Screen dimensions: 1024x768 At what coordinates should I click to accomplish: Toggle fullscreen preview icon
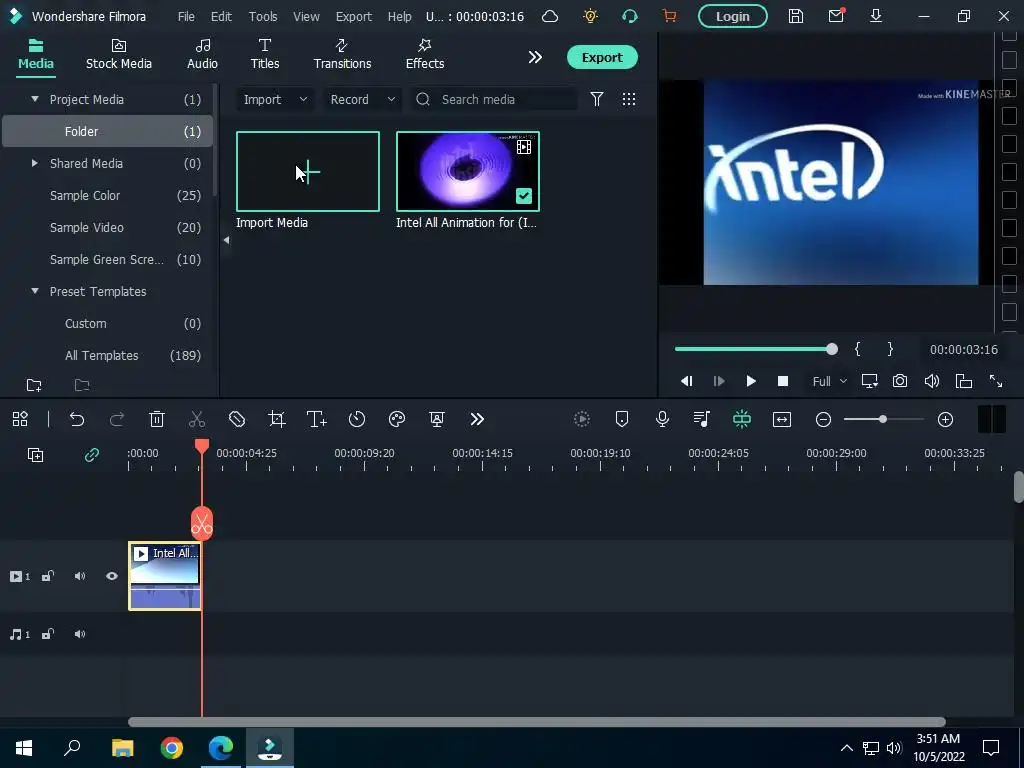[x=996, y=381]
